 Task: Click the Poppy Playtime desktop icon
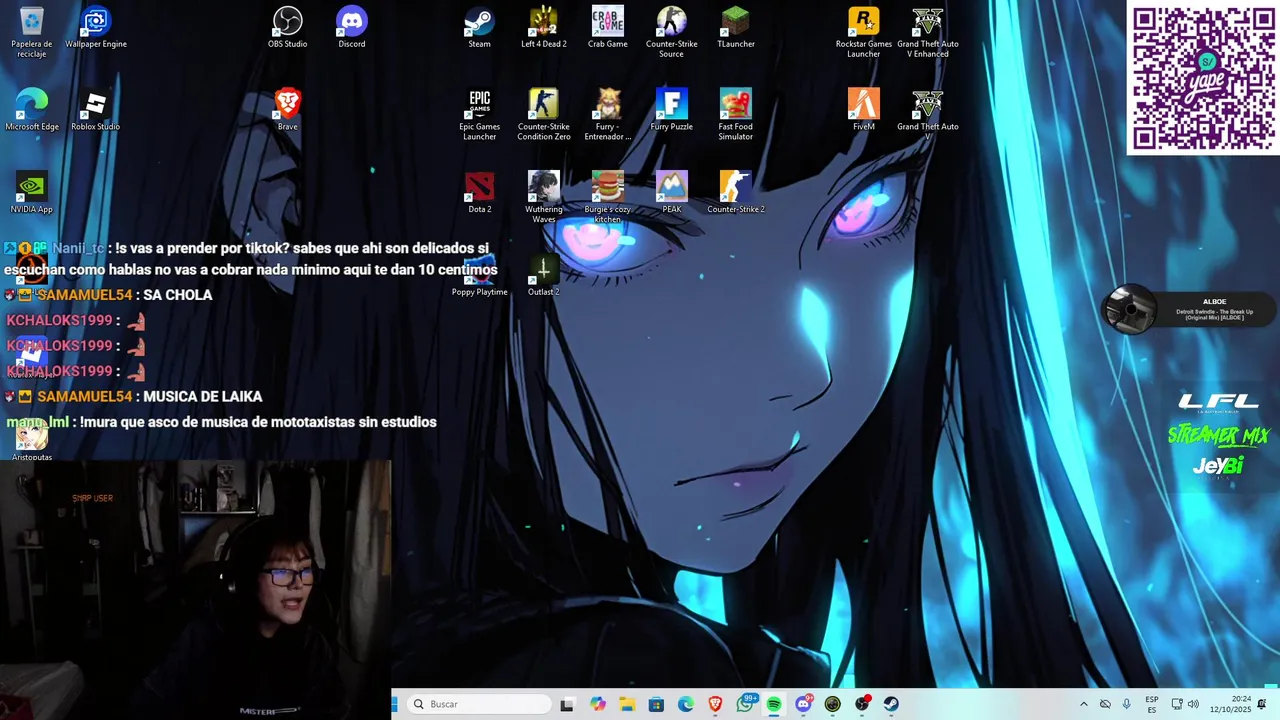(480, 275)
